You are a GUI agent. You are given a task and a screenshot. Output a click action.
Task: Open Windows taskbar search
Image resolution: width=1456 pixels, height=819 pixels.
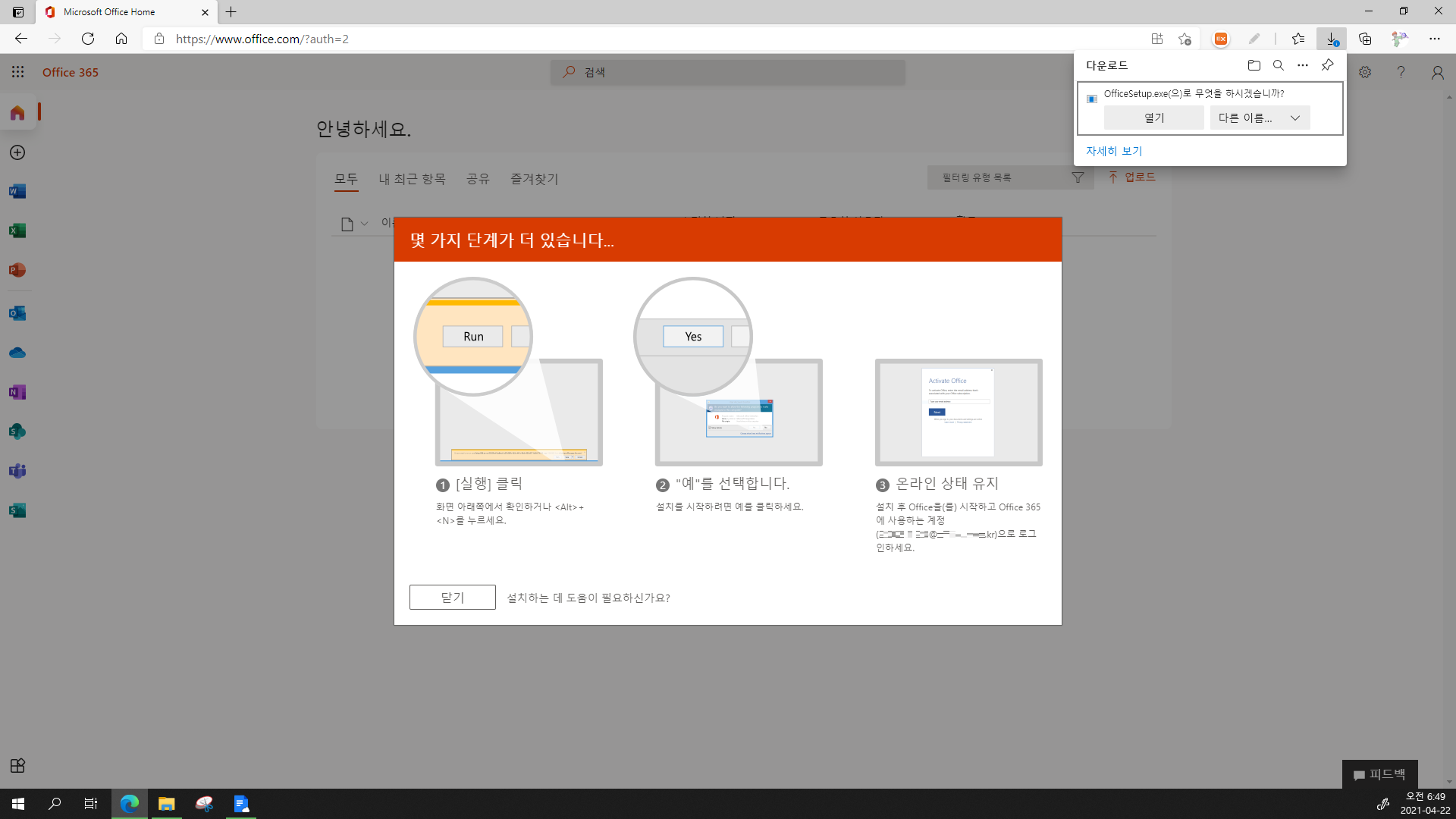click(55, 804)
